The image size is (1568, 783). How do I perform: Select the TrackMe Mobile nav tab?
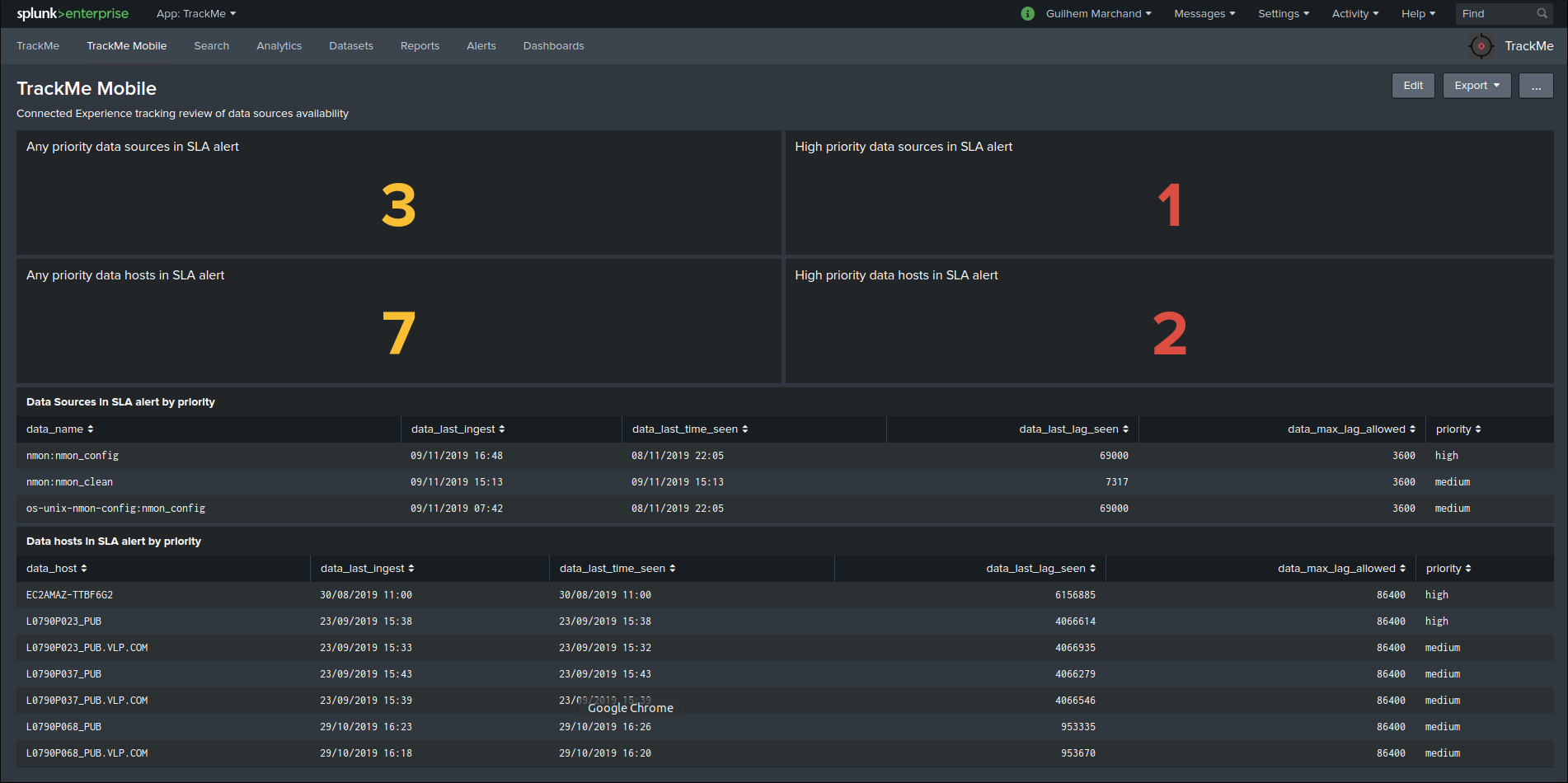127,46
